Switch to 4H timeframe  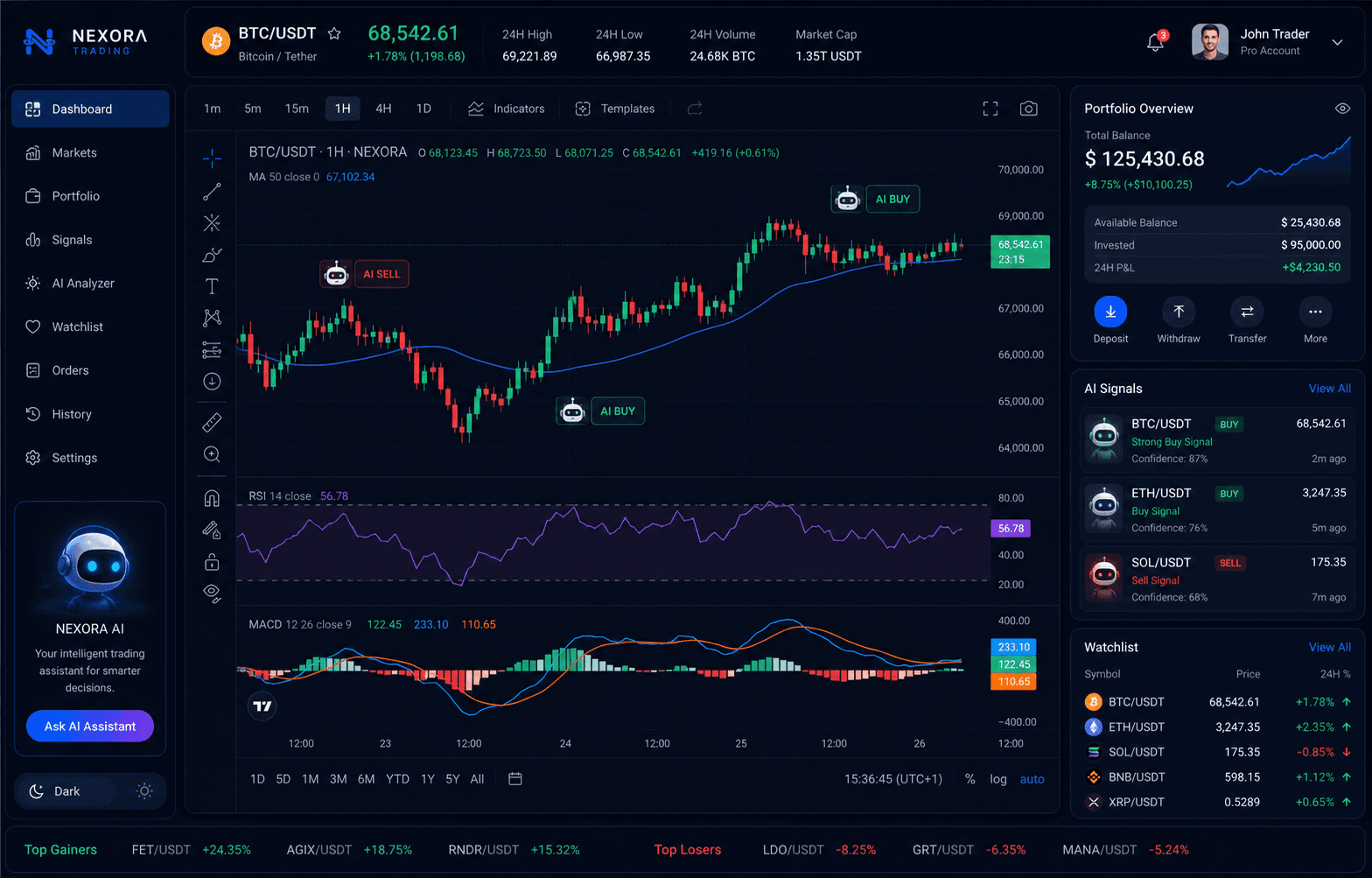point(383,109)
